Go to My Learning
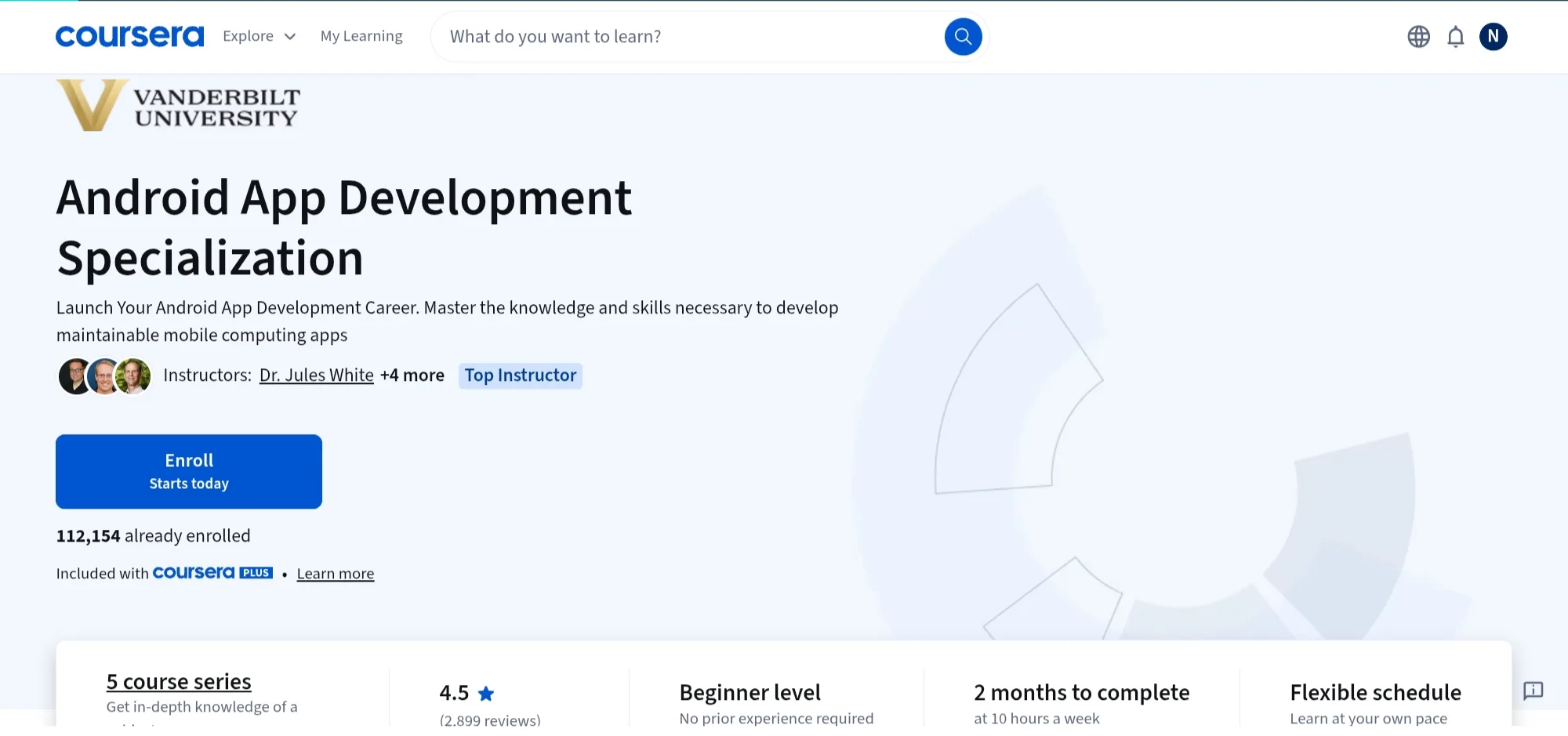Viewport: 1568px width, 736px height. click(361, 36)
